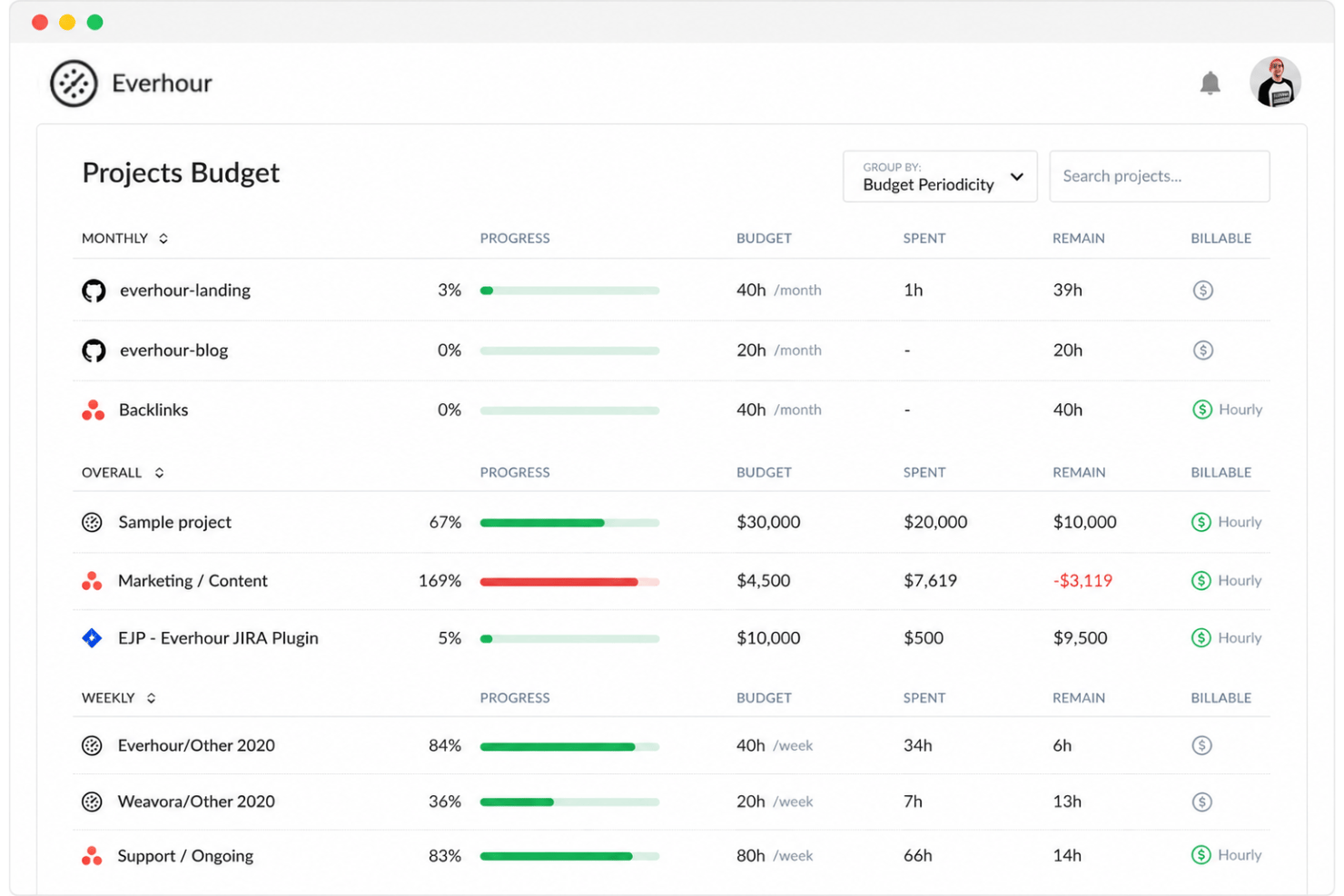The width and height of the screenshot is (1344, 896).
Task: Click 169% progress percentage
Action: coord(440,581)
